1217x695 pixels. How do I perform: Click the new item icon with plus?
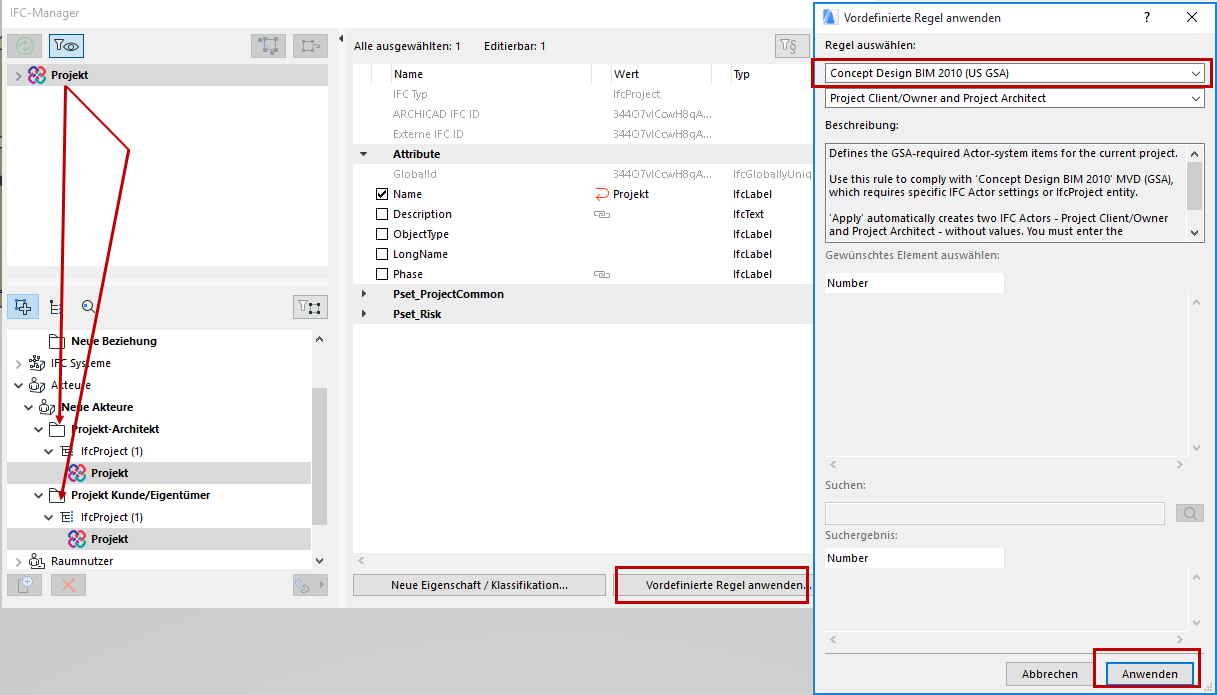tap(25, 585)
